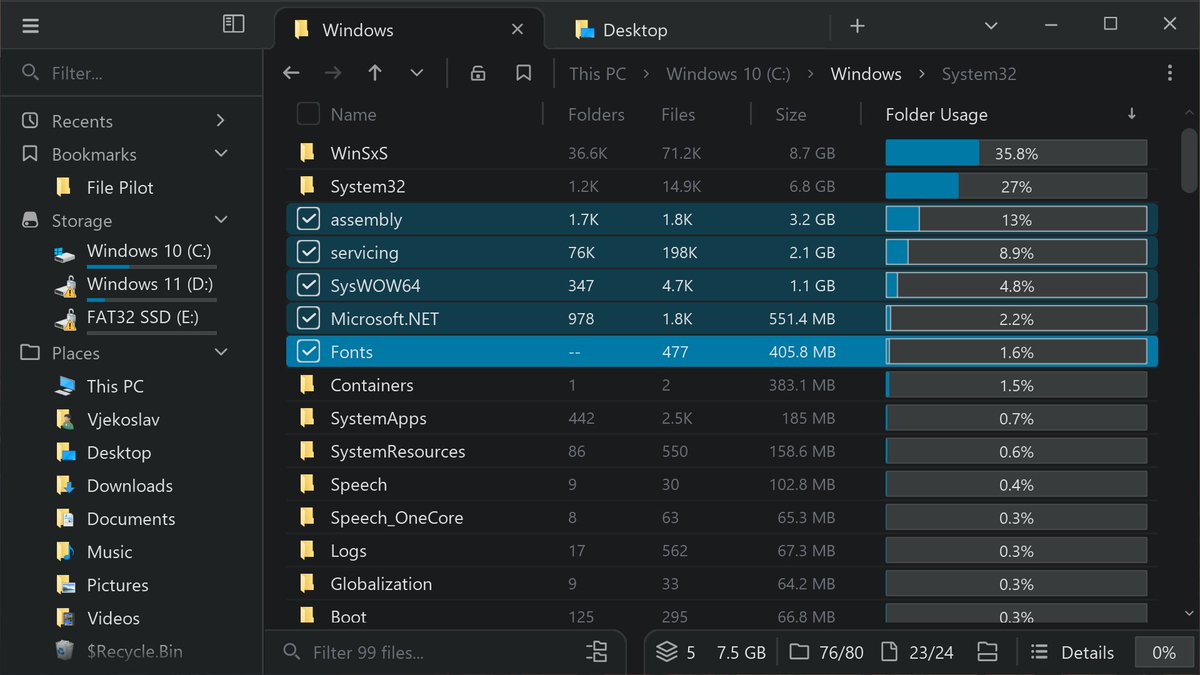The height and width of the screenshot is (675, 1200).
Task: Toggle the select-all checkbox in header
Action: coord(308,114)
